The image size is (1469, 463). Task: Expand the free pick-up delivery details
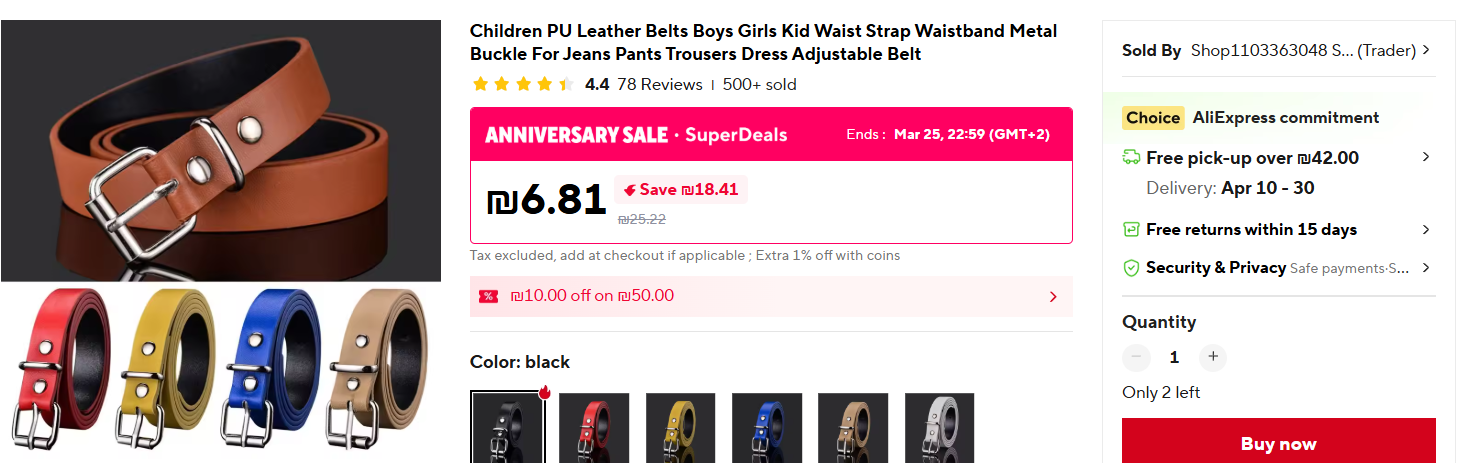[1425, 157]
